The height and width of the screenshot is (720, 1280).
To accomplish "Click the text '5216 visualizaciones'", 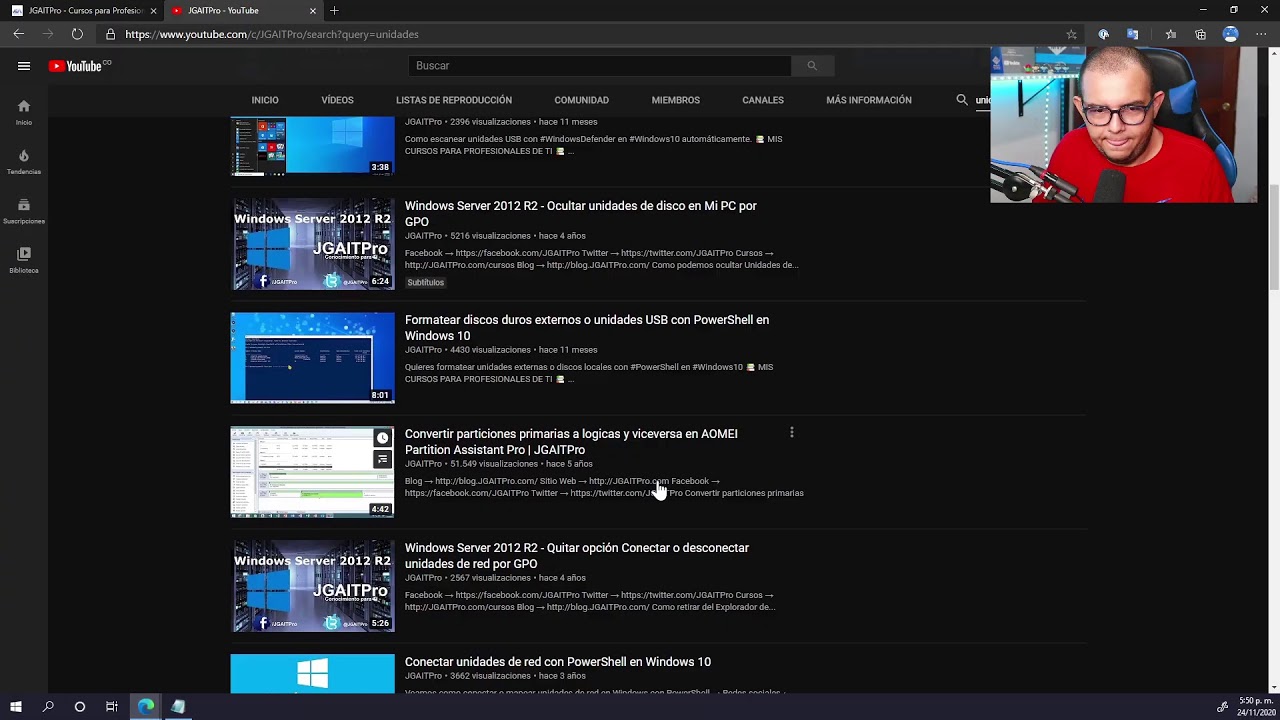I will click(490, 236).
